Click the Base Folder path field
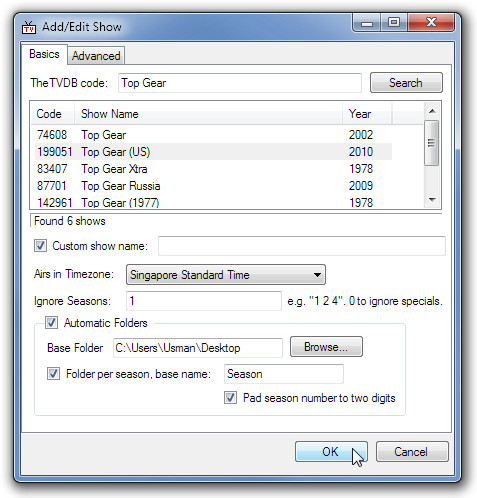477x498 pixels. (198, 348)
